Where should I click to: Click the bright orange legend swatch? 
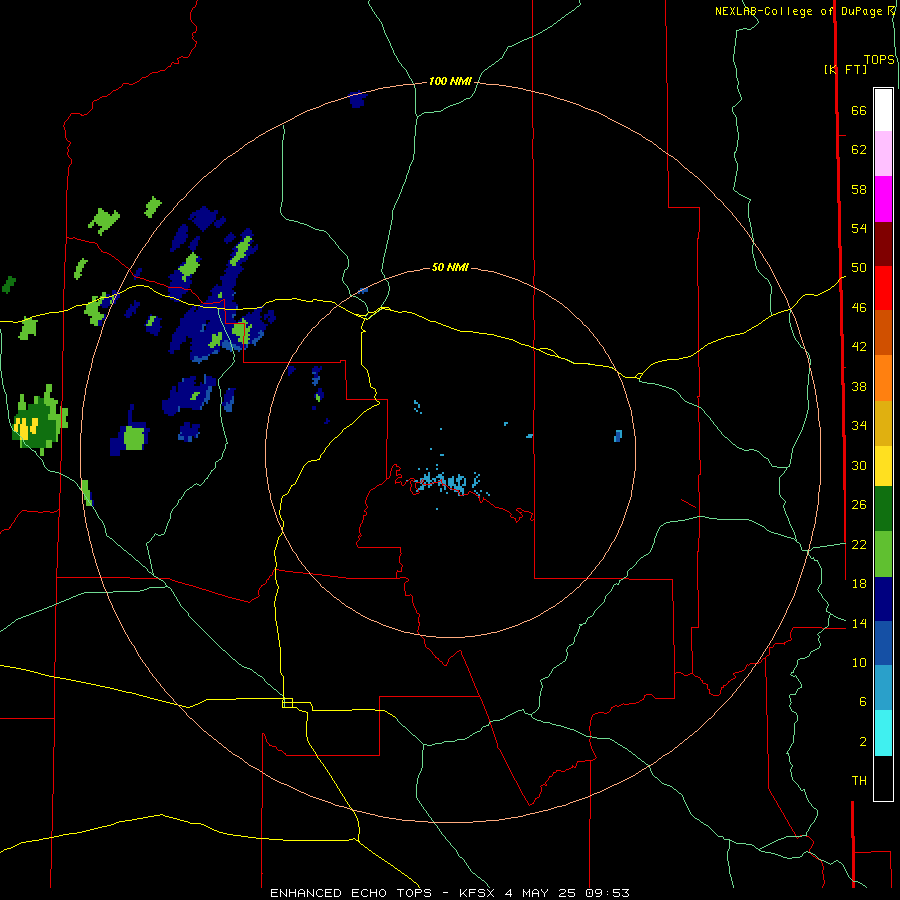click(883, 378)
